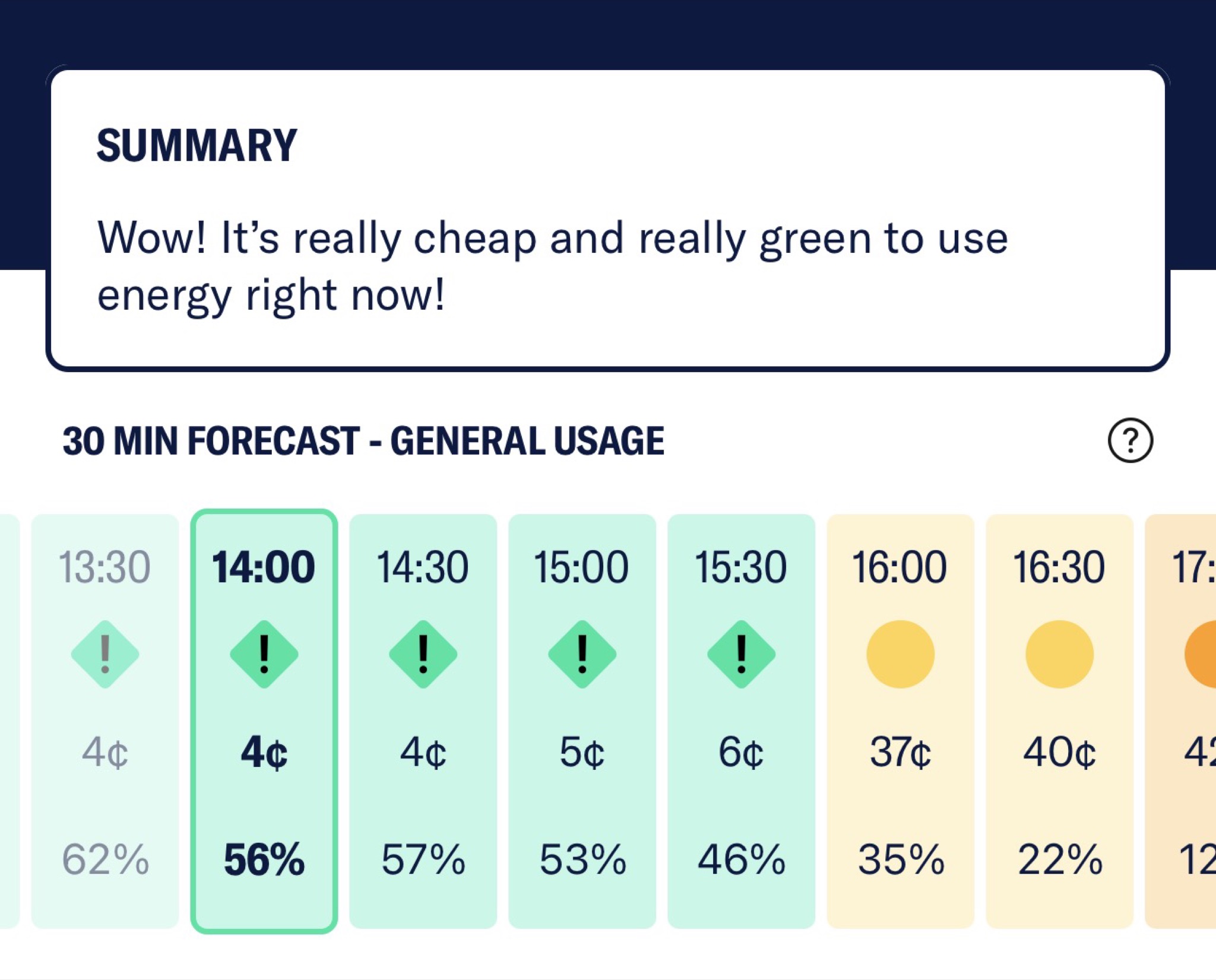This screenshot has height=980, width=1216.
Task: Select the 14:00 time label
Action: pyautogui.click(x=264, y=567)
